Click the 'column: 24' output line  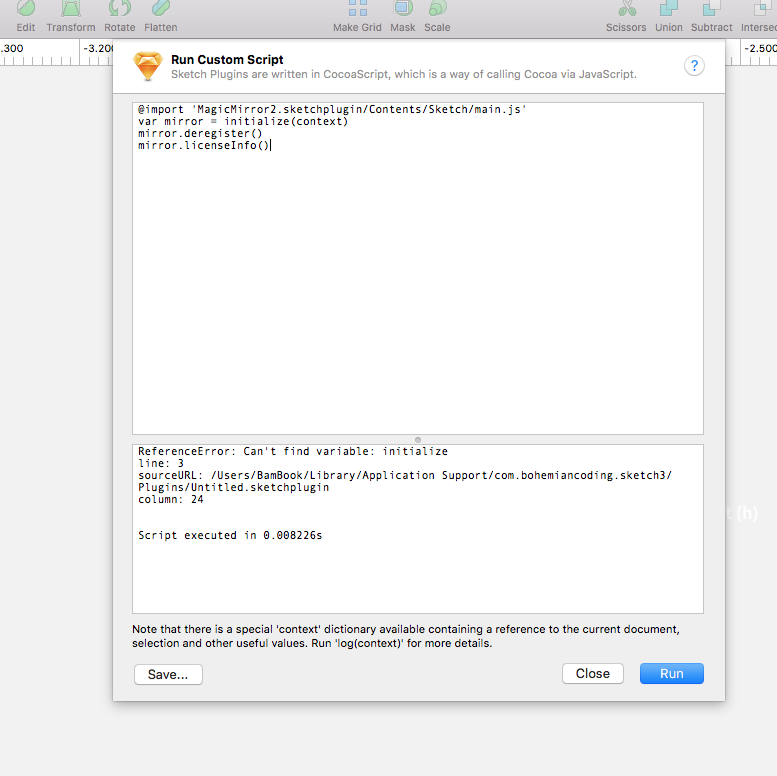pyautogui.click(x=170, y=499)
